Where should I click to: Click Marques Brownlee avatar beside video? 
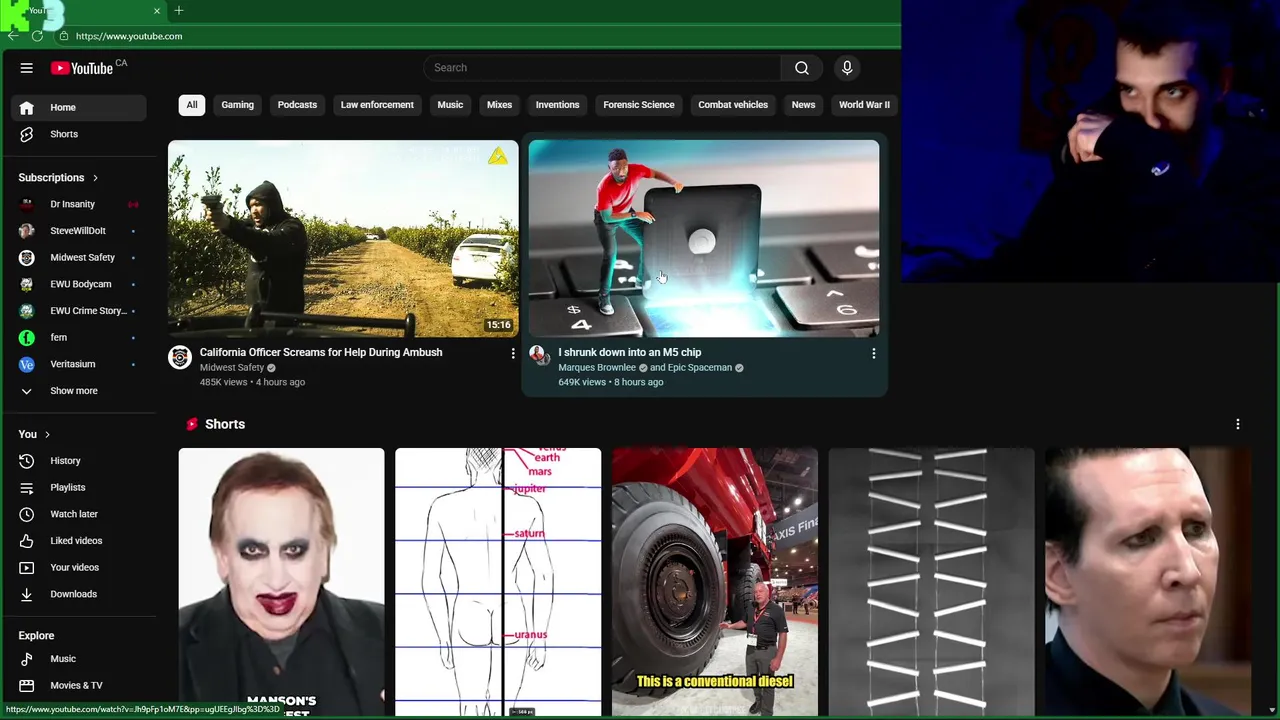coord(538,354)
